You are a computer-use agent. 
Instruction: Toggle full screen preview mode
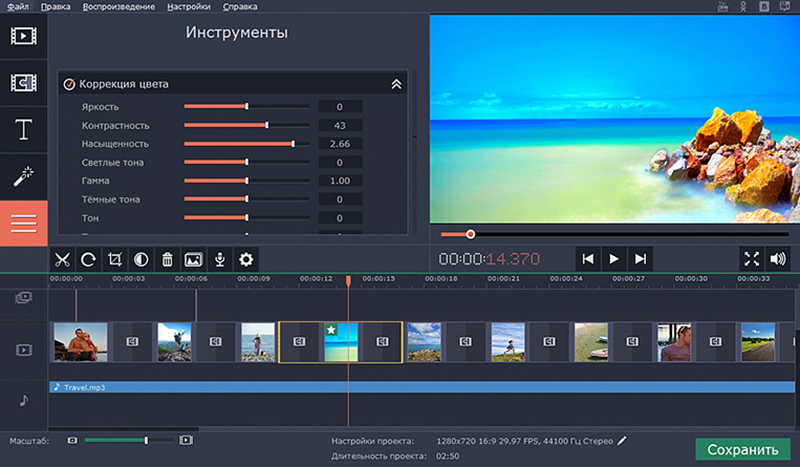[x=752, y=259]
